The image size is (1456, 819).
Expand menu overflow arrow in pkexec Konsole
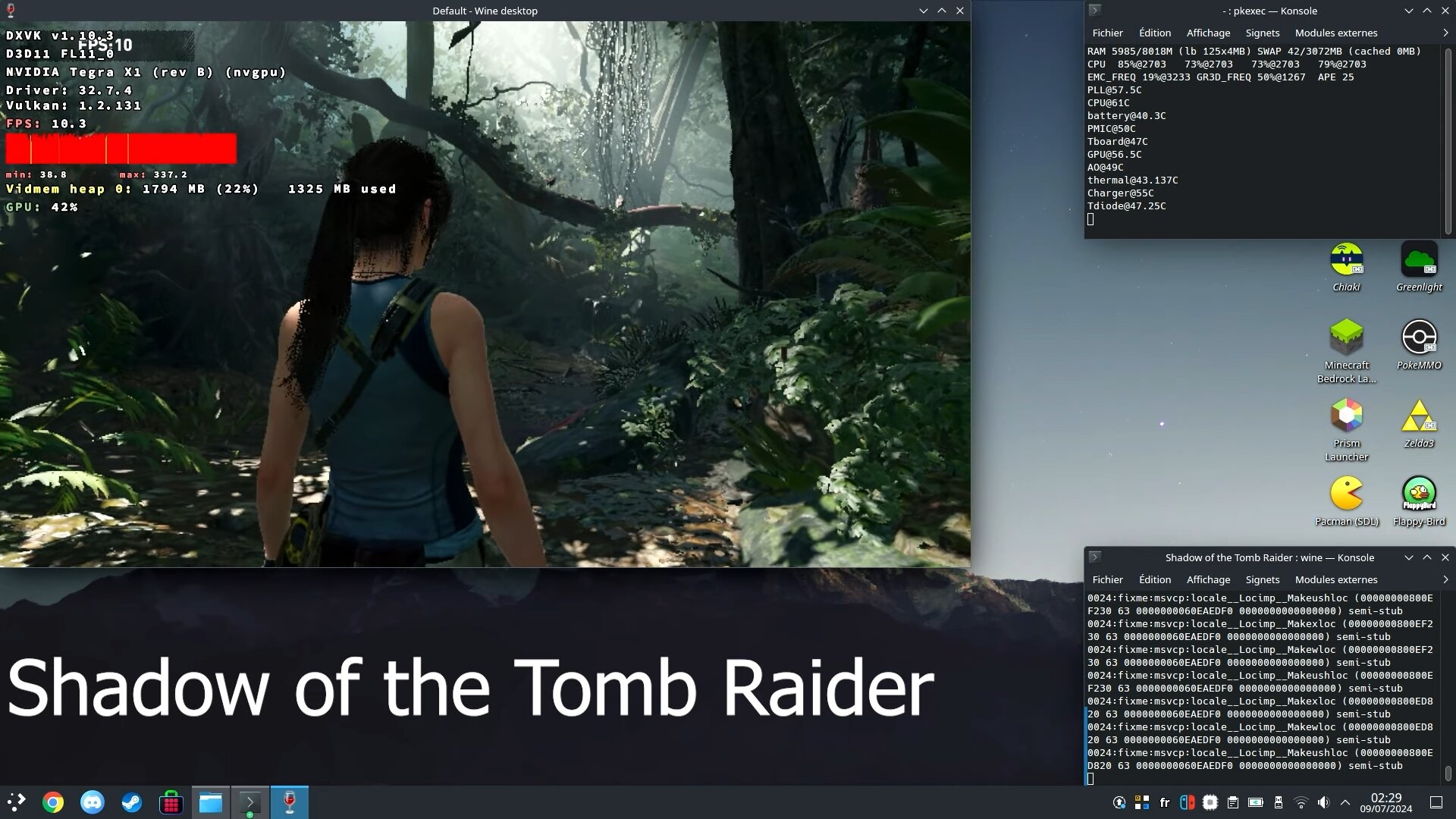point(1445,33)
